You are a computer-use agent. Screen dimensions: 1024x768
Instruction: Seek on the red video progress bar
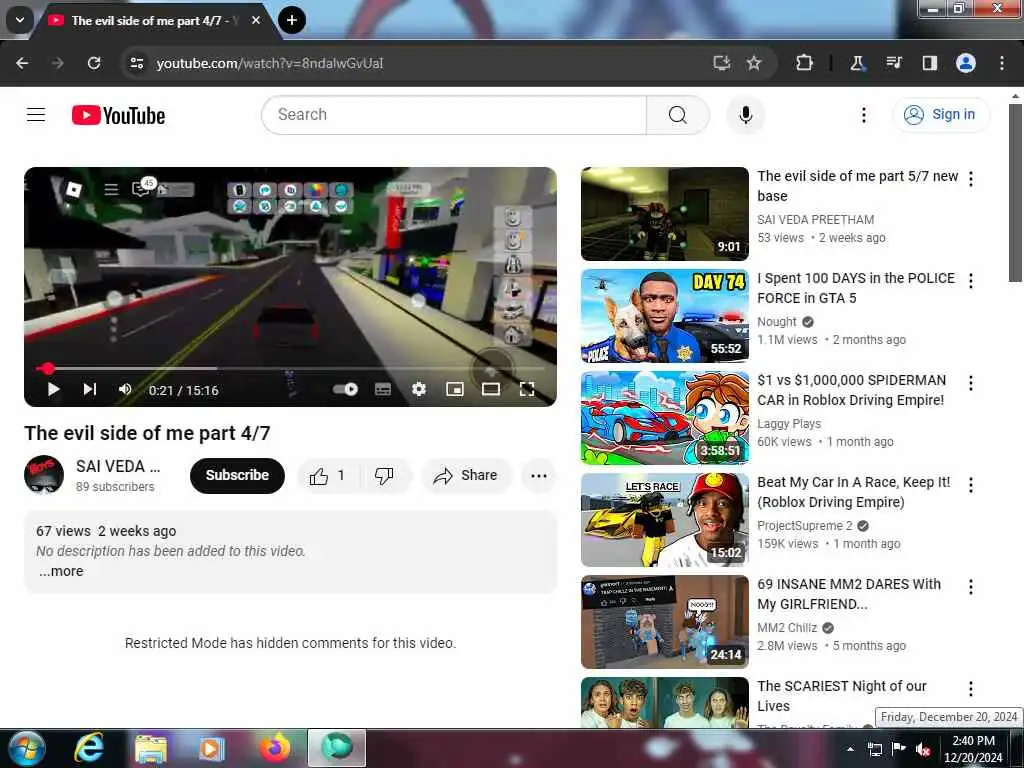click(290, 368)
